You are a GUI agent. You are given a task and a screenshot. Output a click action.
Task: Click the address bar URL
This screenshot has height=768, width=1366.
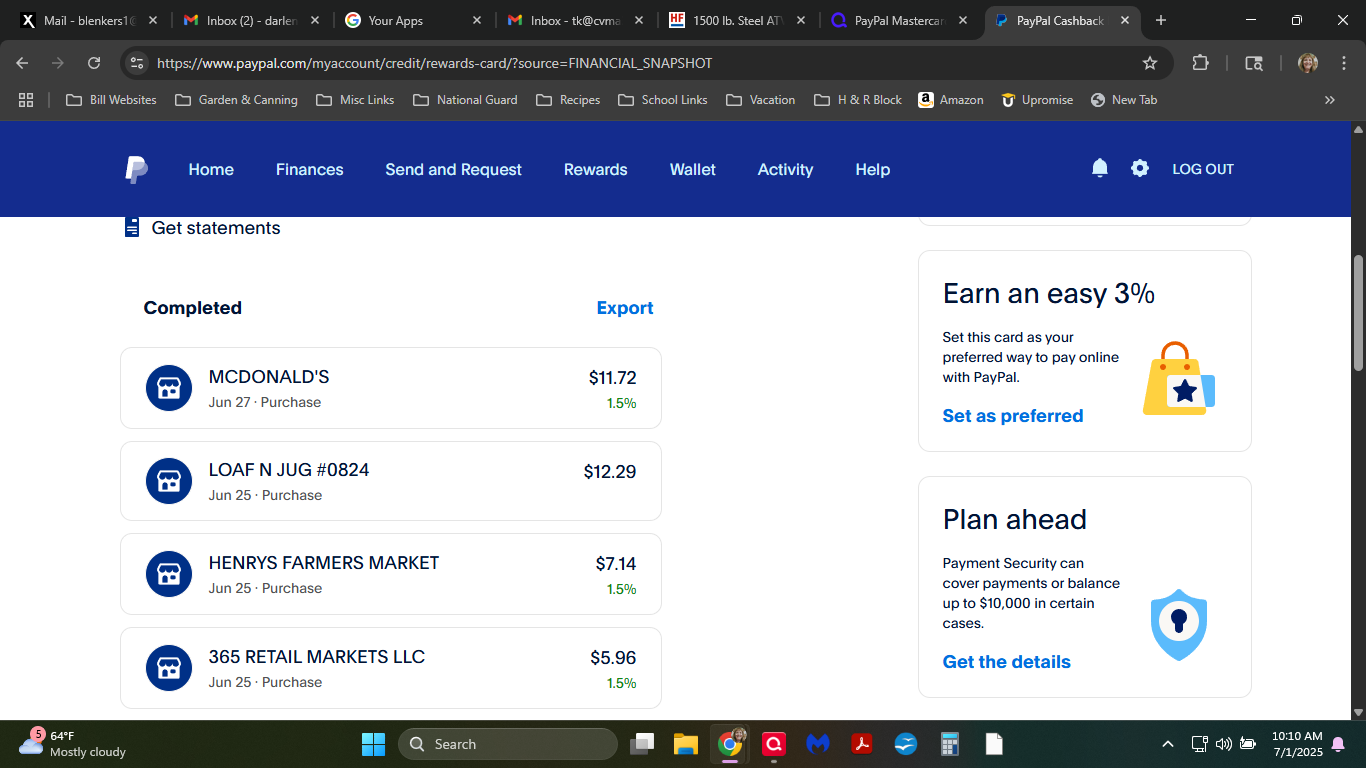[435, 63]
